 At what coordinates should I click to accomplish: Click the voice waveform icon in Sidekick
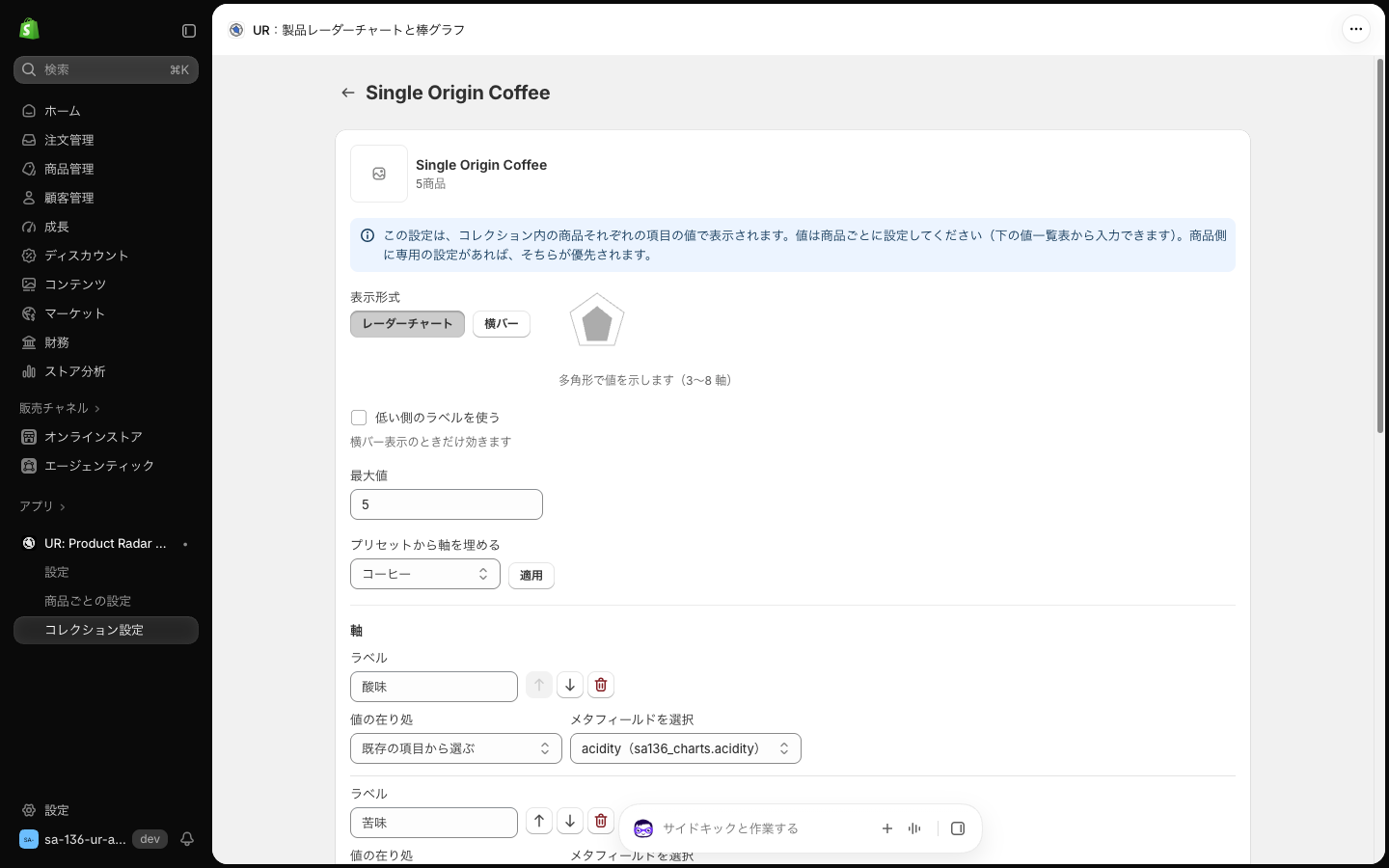914,828
